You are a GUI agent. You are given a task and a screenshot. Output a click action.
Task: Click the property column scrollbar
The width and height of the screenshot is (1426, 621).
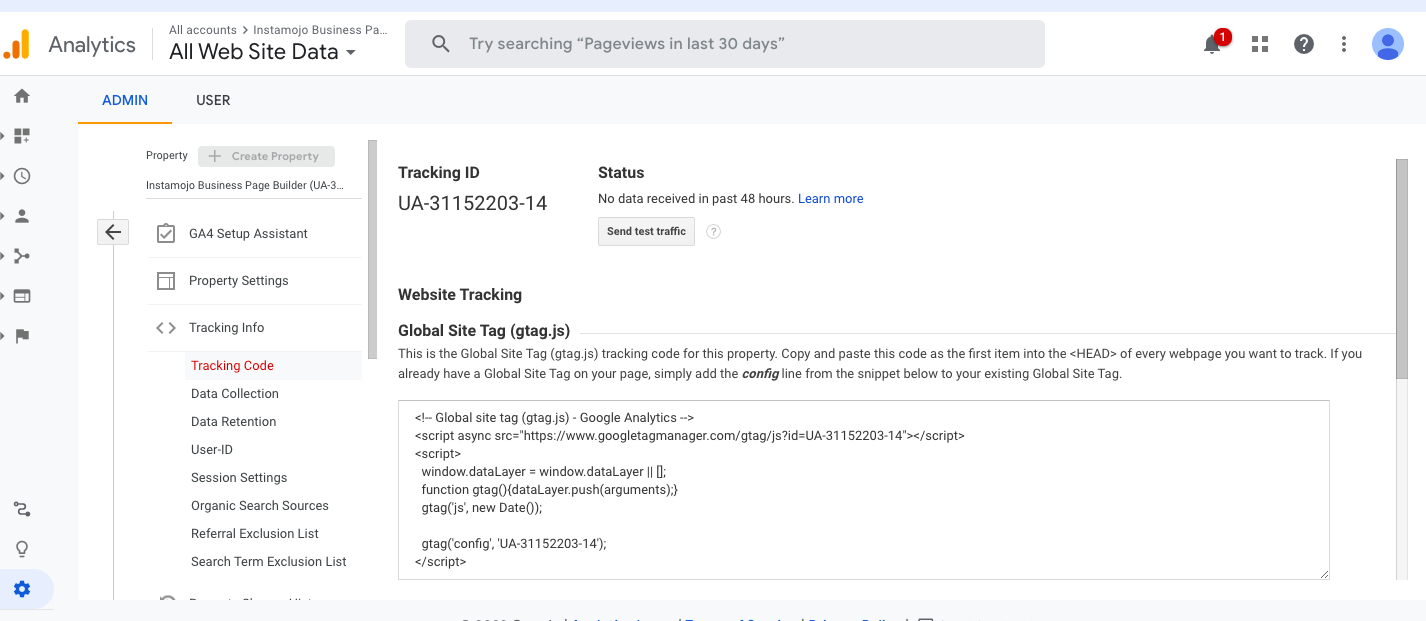coord(373,249)
